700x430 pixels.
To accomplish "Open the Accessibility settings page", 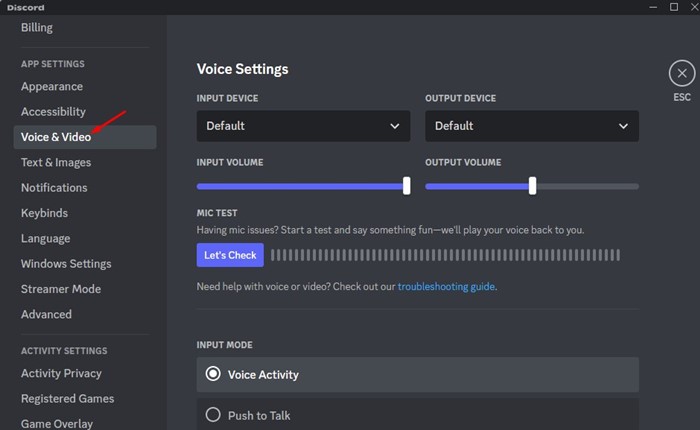I will [x=53, y=112].
